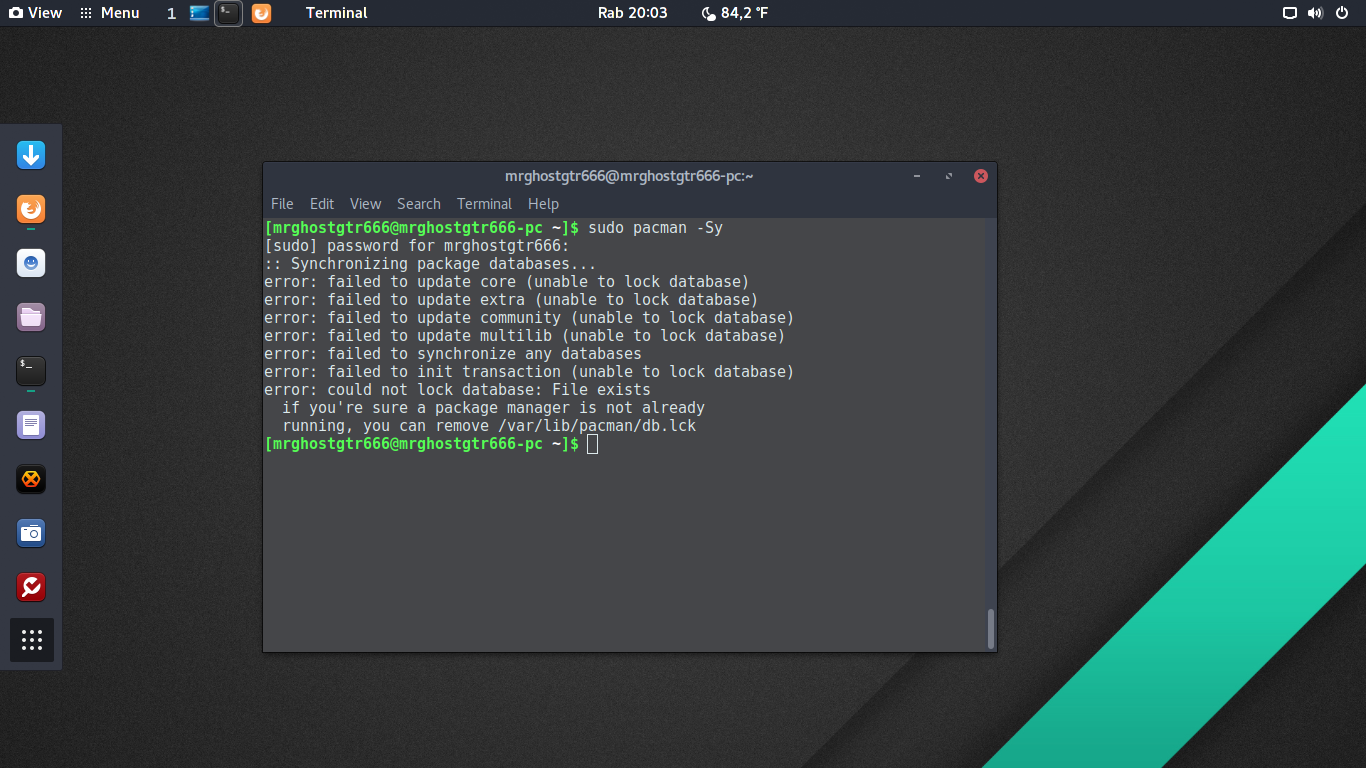Viewport: 1366px width, 768px height.
Task: Click the power icon in the top right
Action: 1343,13
